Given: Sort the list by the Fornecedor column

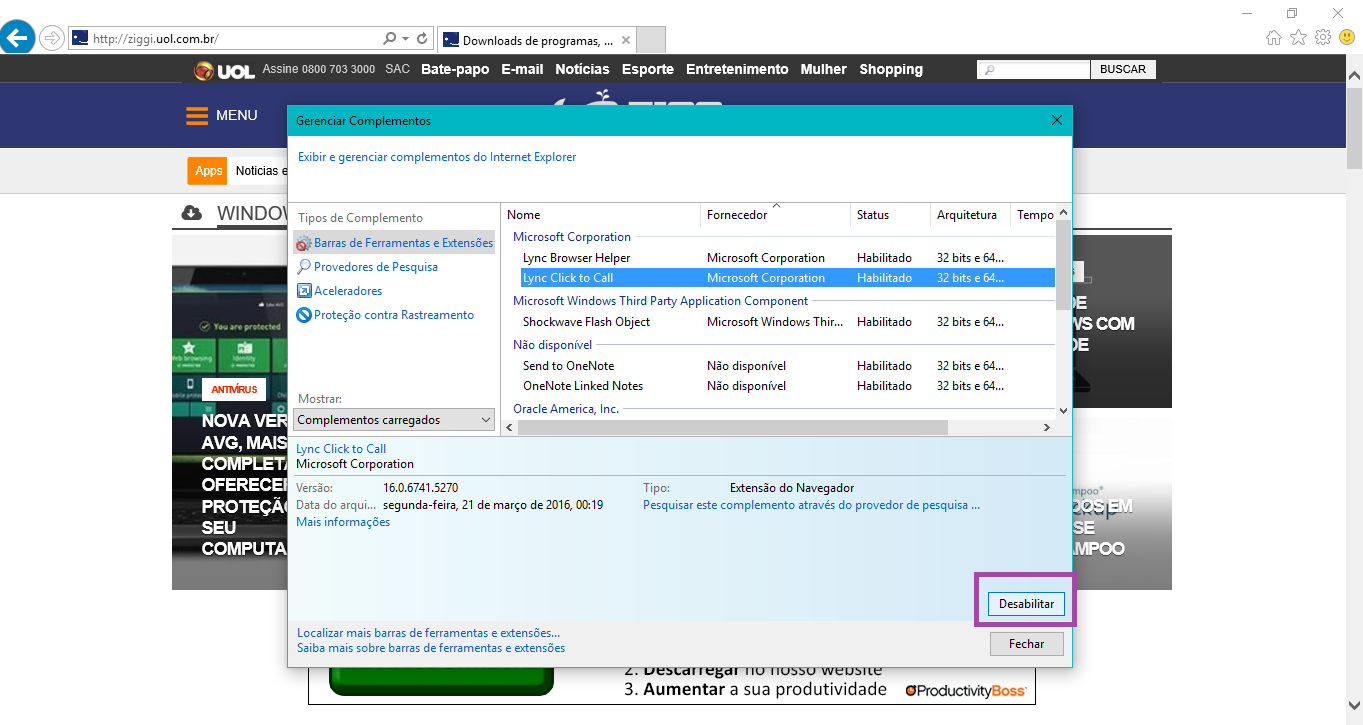Looking at the screenshot, I should tap(775, 215).
